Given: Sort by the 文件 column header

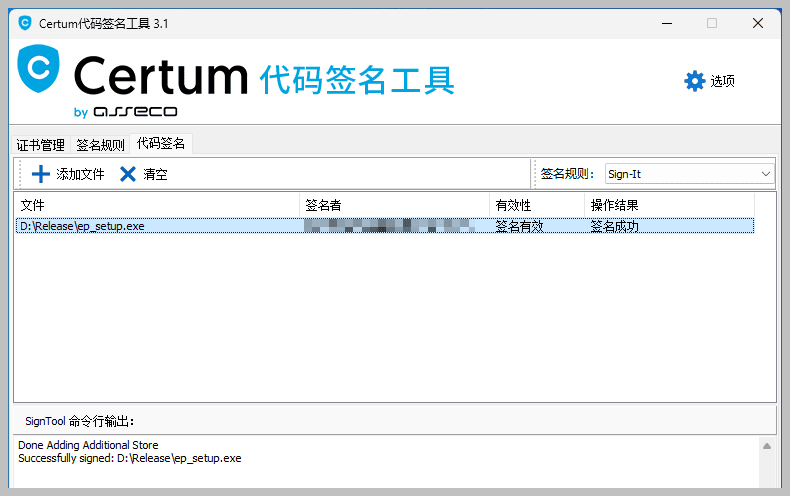Looking at the screenshot, I should [157, 205].
